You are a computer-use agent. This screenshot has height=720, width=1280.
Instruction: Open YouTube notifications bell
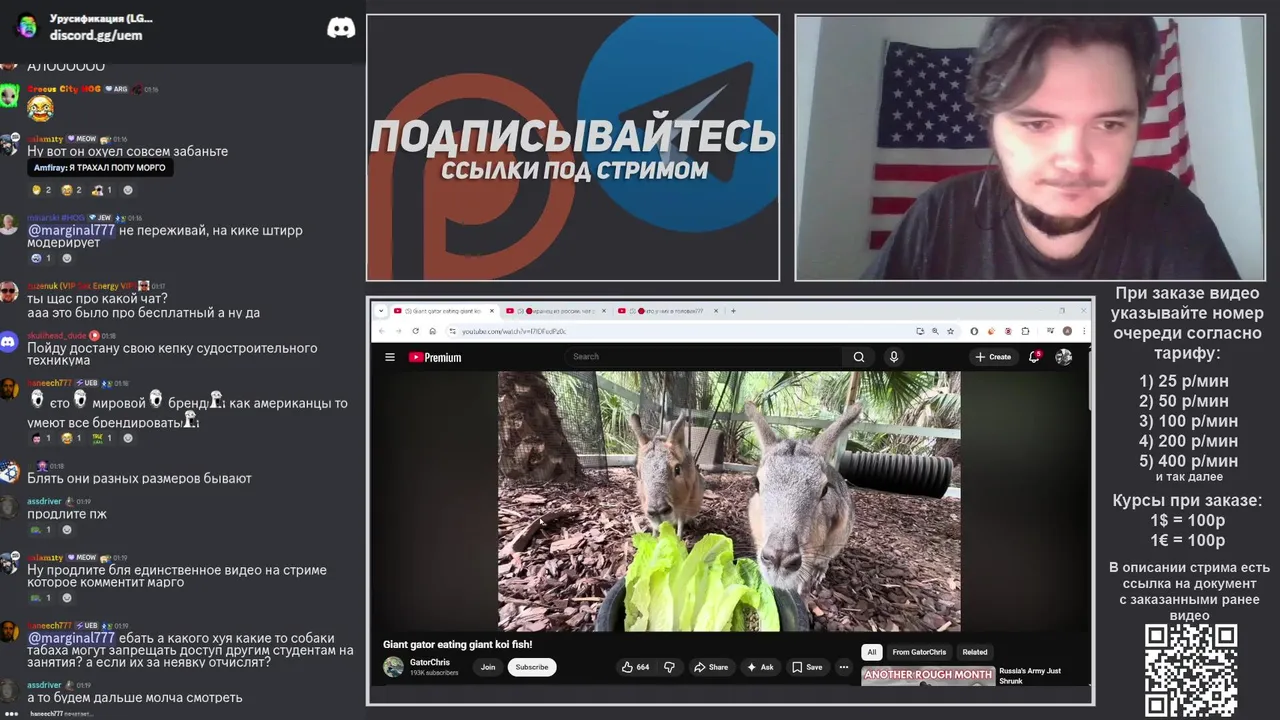point(1034,356)
